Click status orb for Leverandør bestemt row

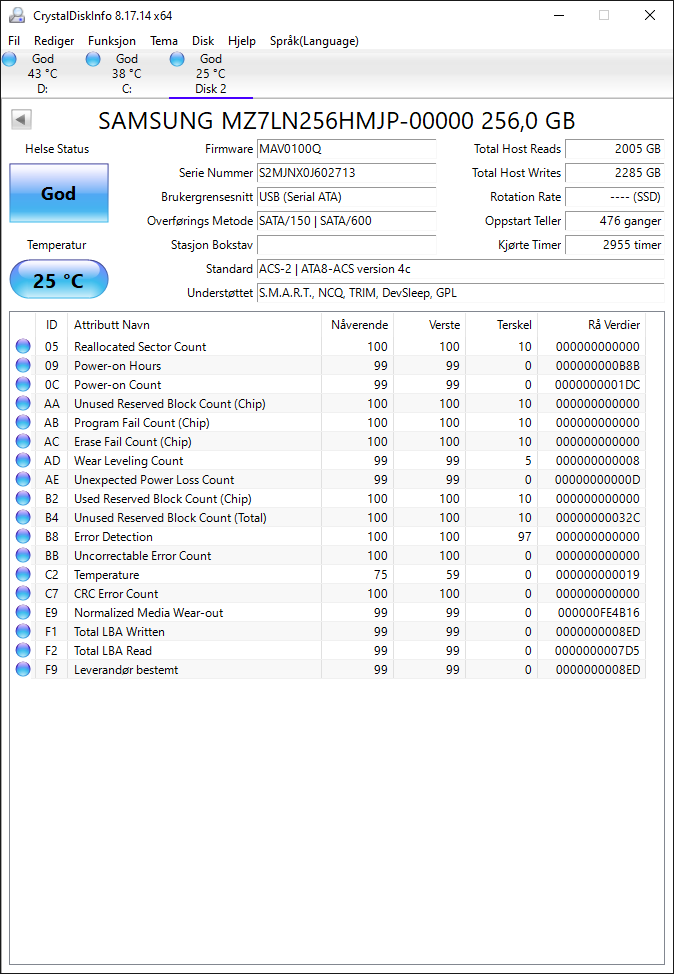coord(23,670)
